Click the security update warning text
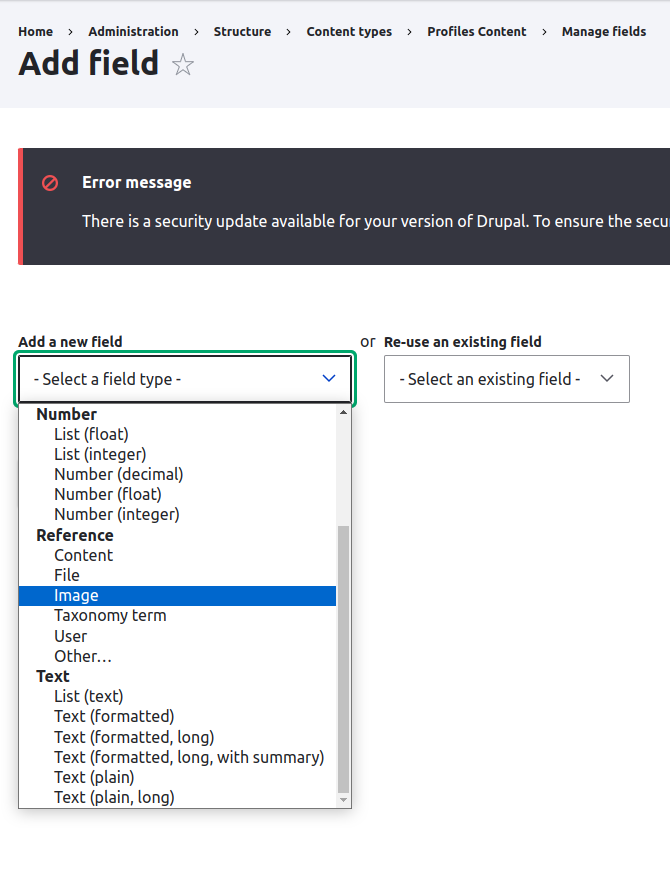This screenshot has width=670, height=877. [376, 221]
